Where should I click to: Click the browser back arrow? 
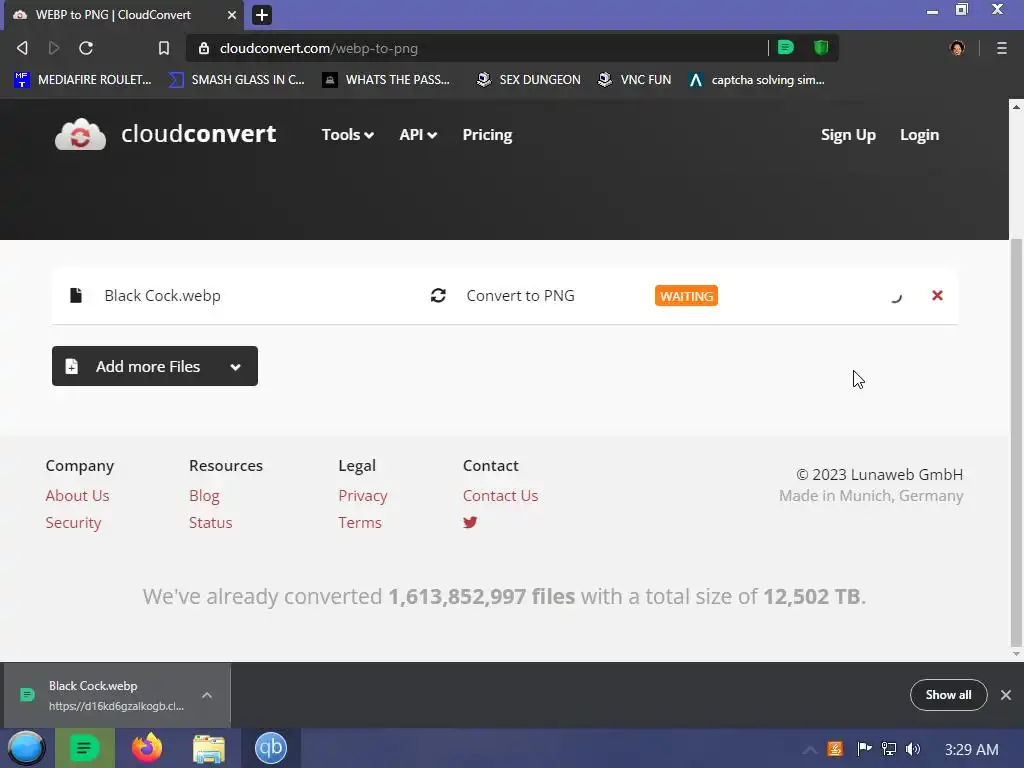(22, 48)
